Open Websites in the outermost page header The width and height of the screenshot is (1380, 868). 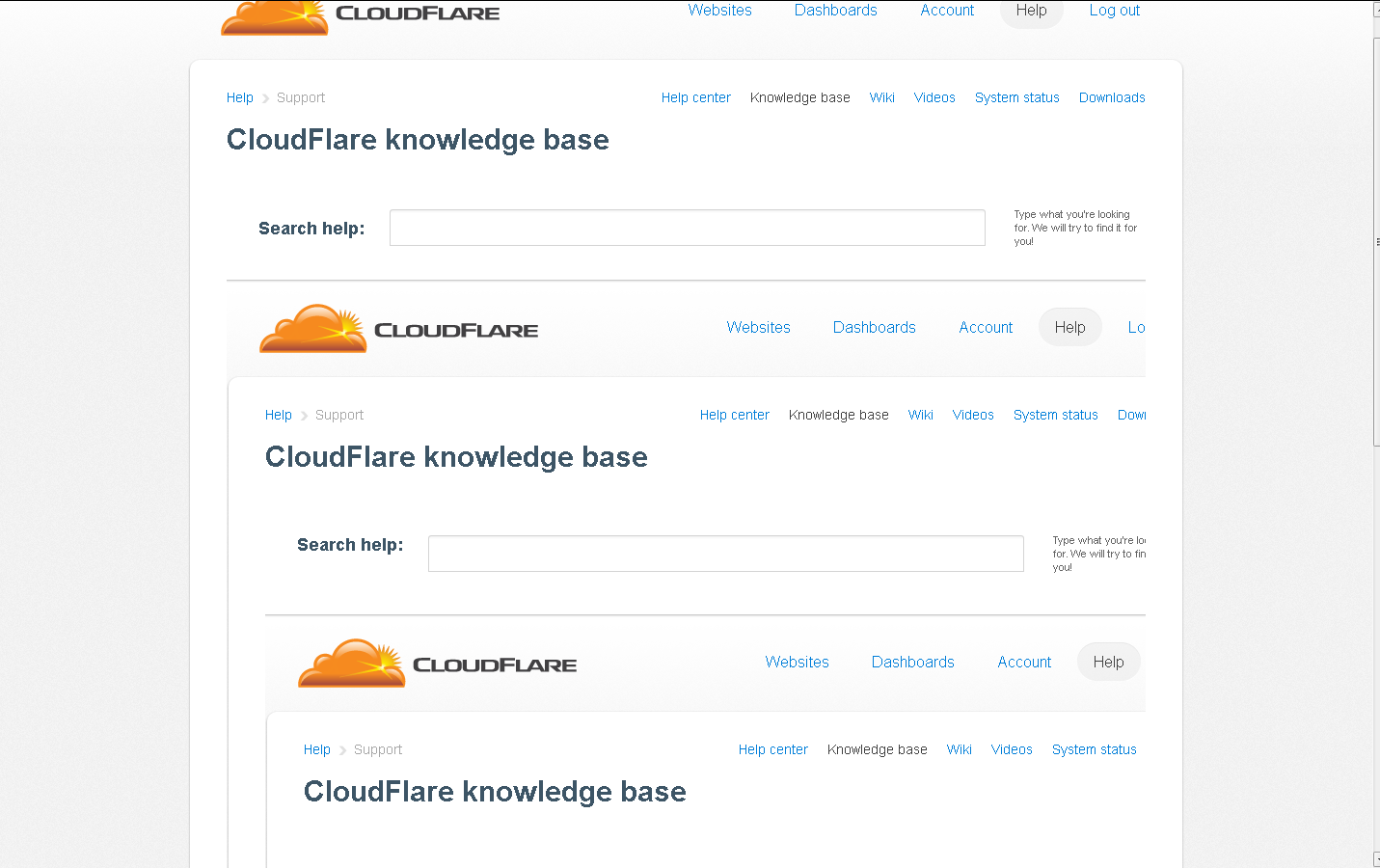point(719,11)
